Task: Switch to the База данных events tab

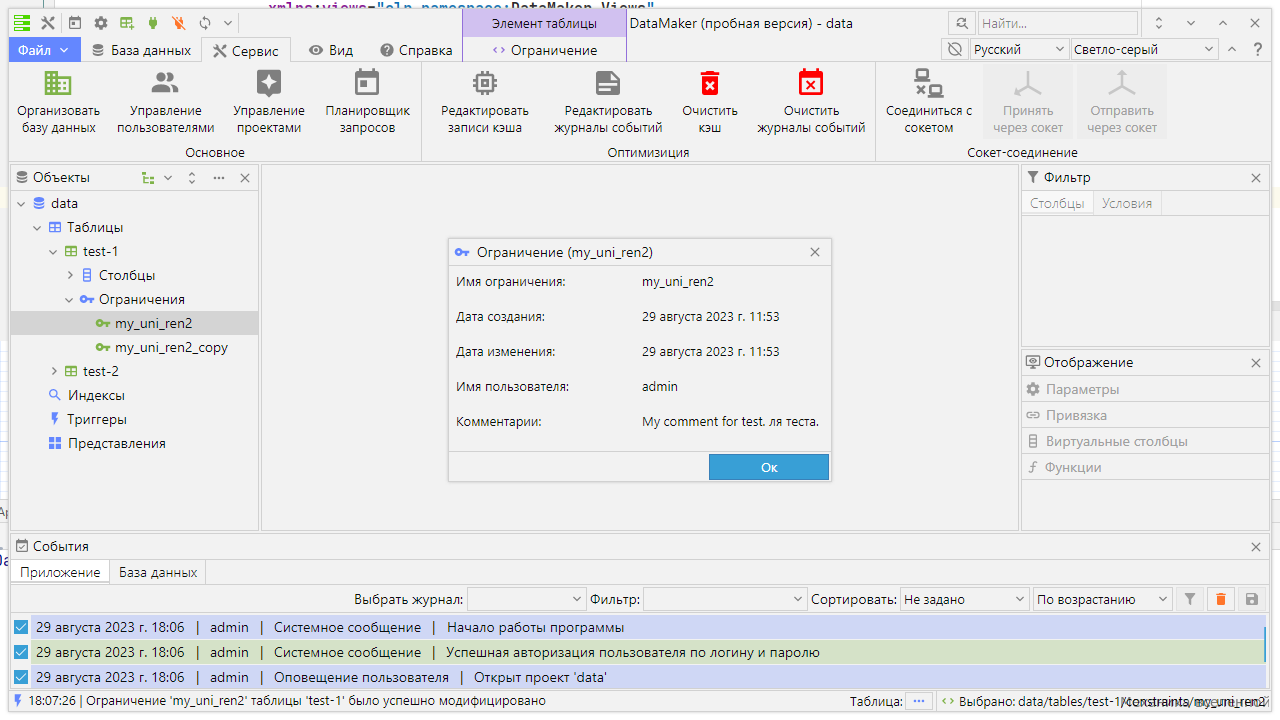Action: (158, 572)
